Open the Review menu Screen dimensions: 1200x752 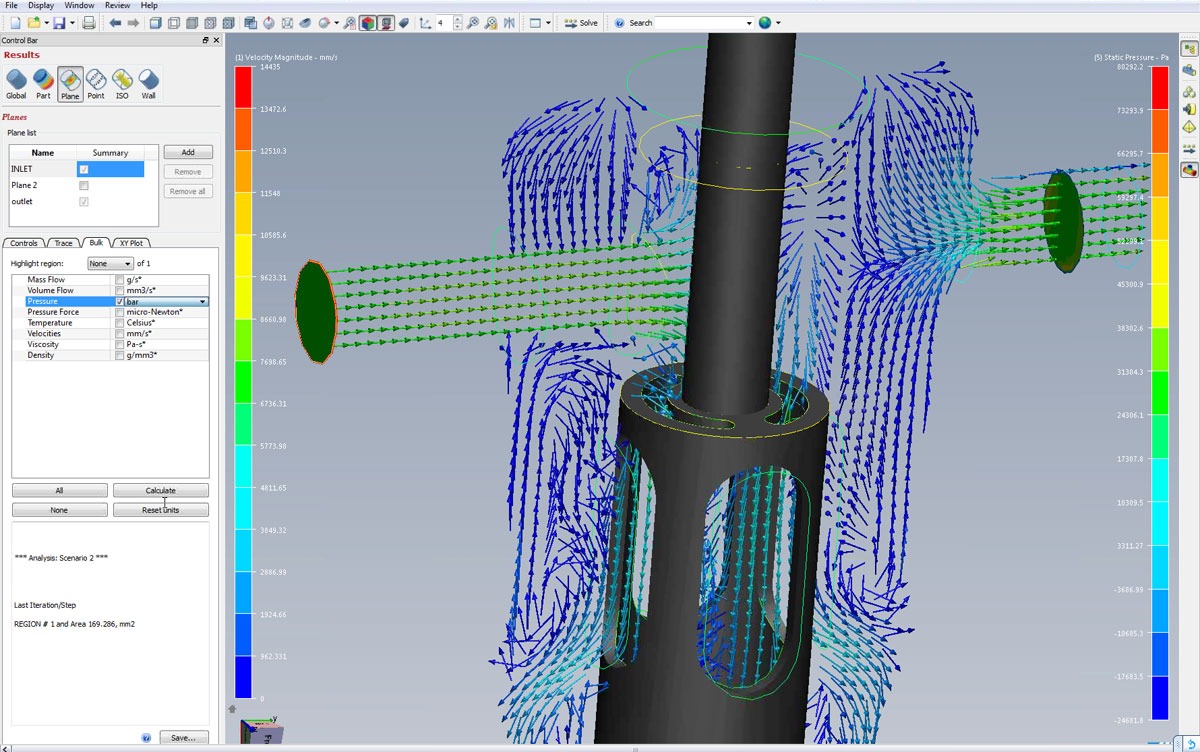pyautogui.click(x=117, y=5)
